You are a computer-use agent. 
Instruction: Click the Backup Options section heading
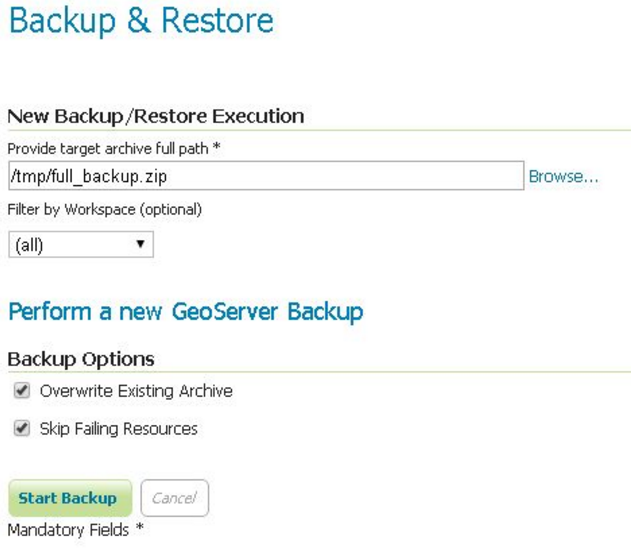click(x=81, y=358)
